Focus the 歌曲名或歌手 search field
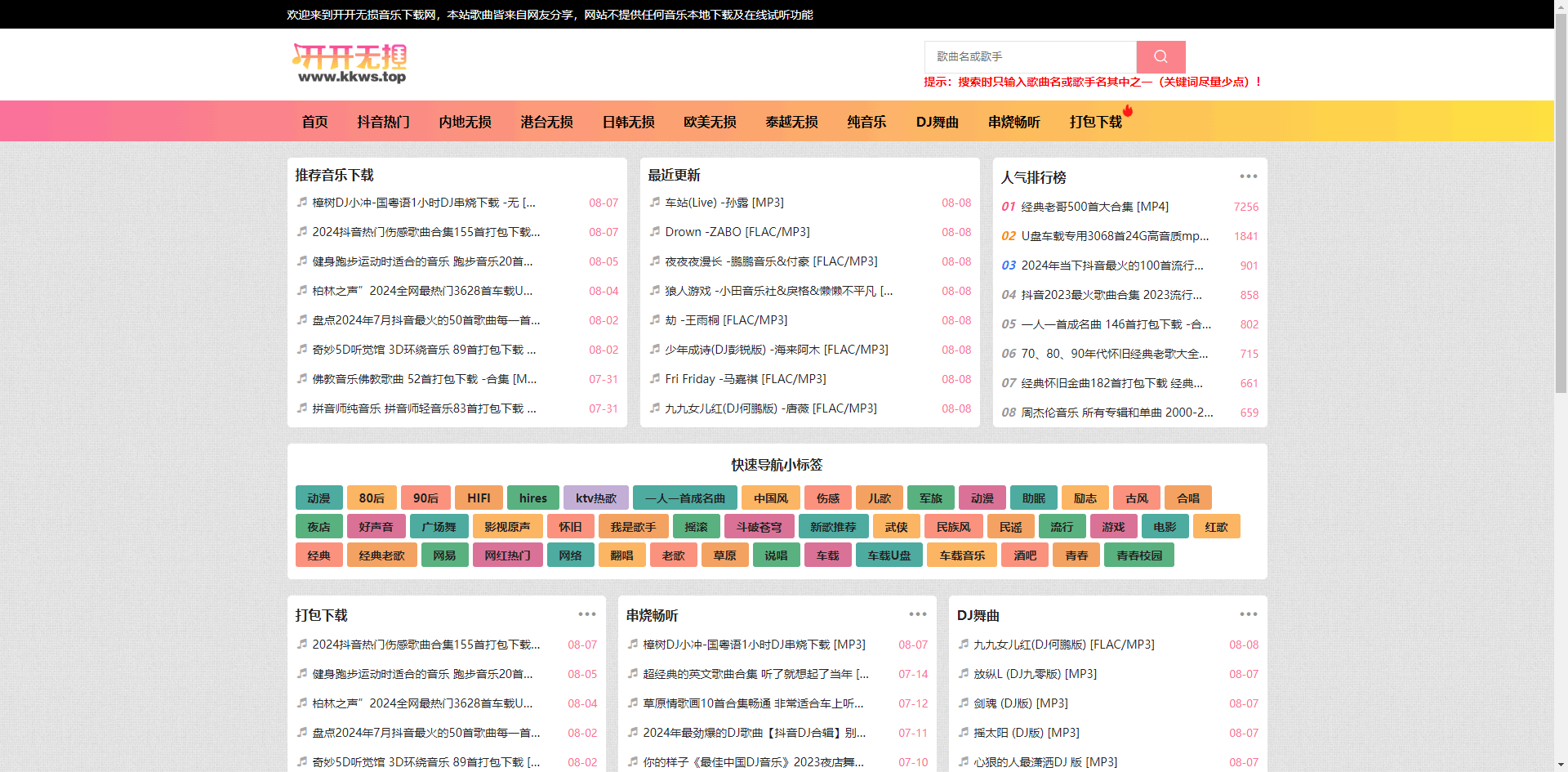The image size is (1568, 772). (1031, 56)
